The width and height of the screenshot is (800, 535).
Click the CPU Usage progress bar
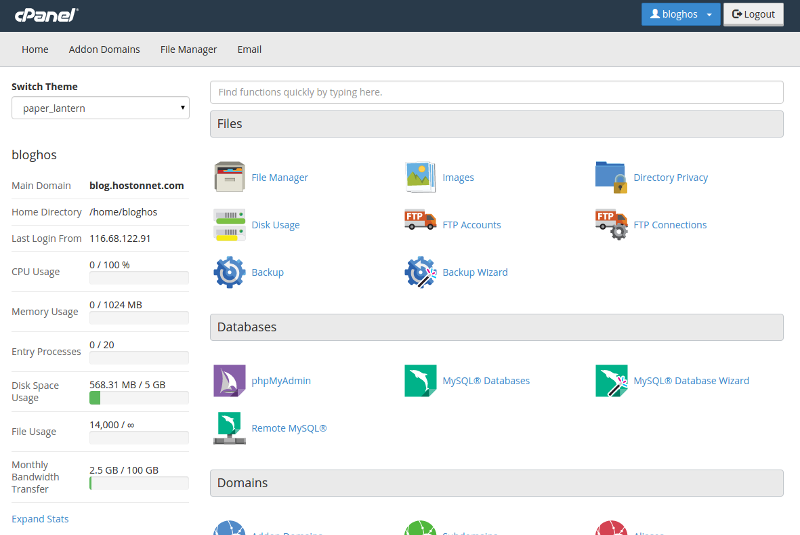(139, 278)
